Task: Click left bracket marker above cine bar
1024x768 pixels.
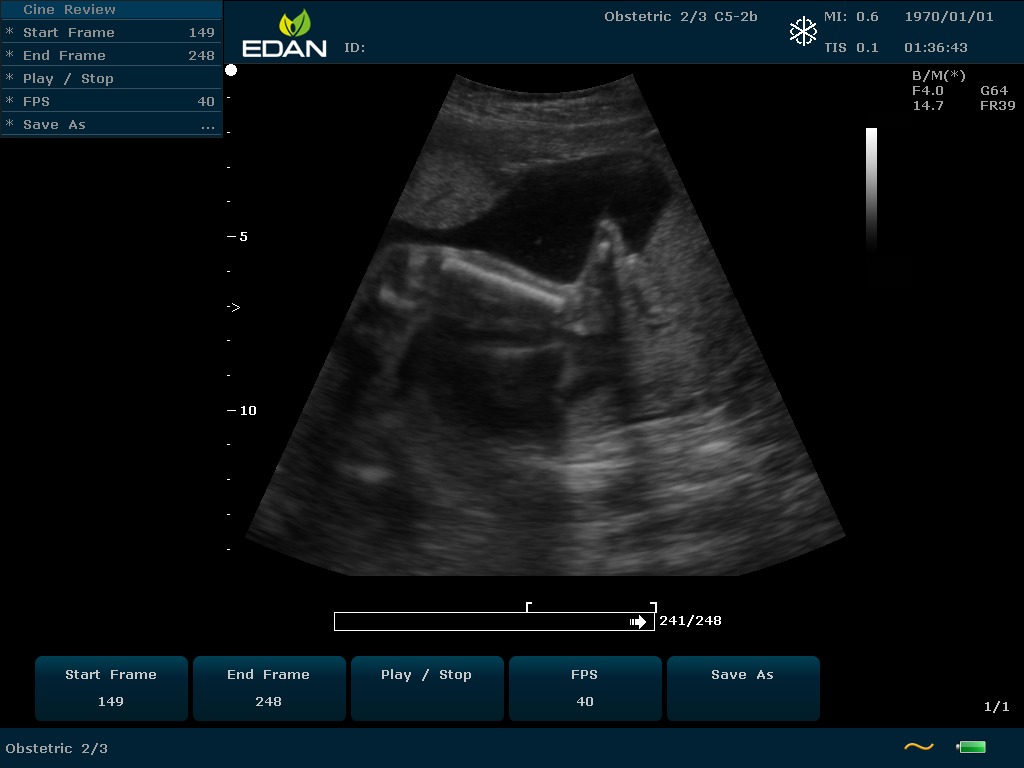Action: point(529,606)
